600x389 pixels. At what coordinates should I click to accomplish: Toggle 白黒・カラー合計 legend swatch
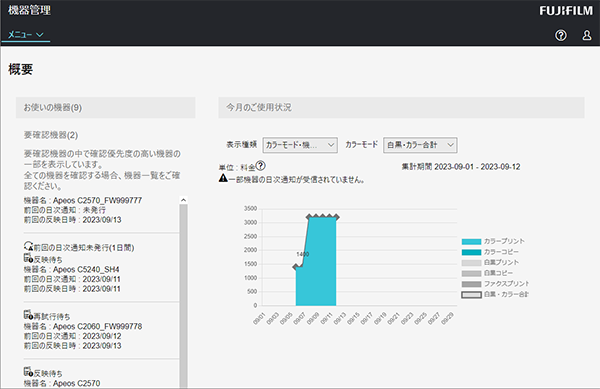[x=471, y=295]
